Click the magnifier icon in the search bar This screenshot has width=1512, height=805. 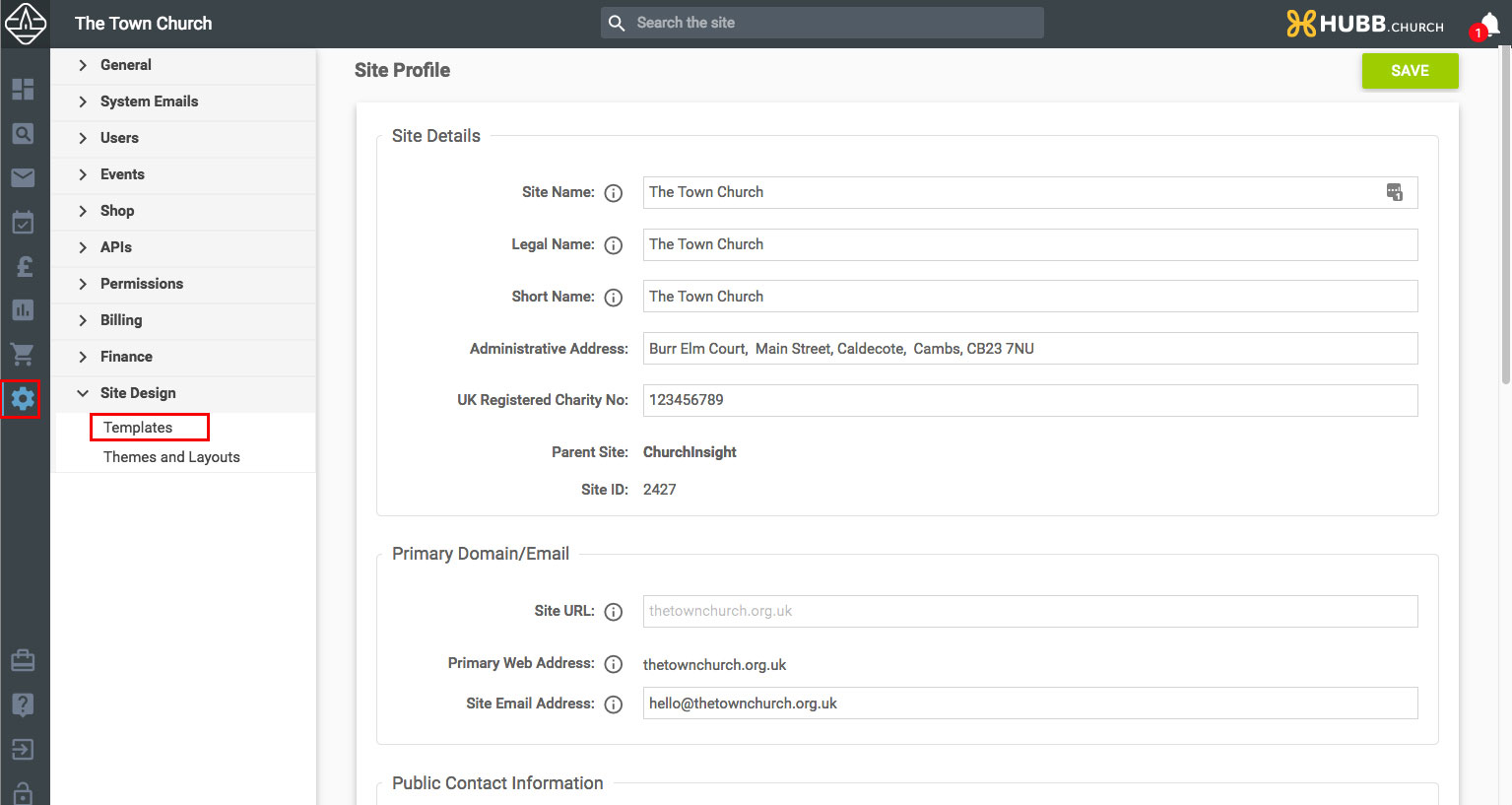tap(617, 23)
